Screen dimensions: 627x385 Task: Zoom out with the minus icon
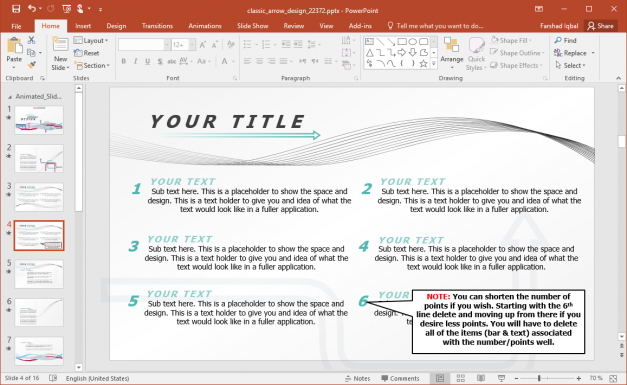pyautogui.click(x=516, y=378)
